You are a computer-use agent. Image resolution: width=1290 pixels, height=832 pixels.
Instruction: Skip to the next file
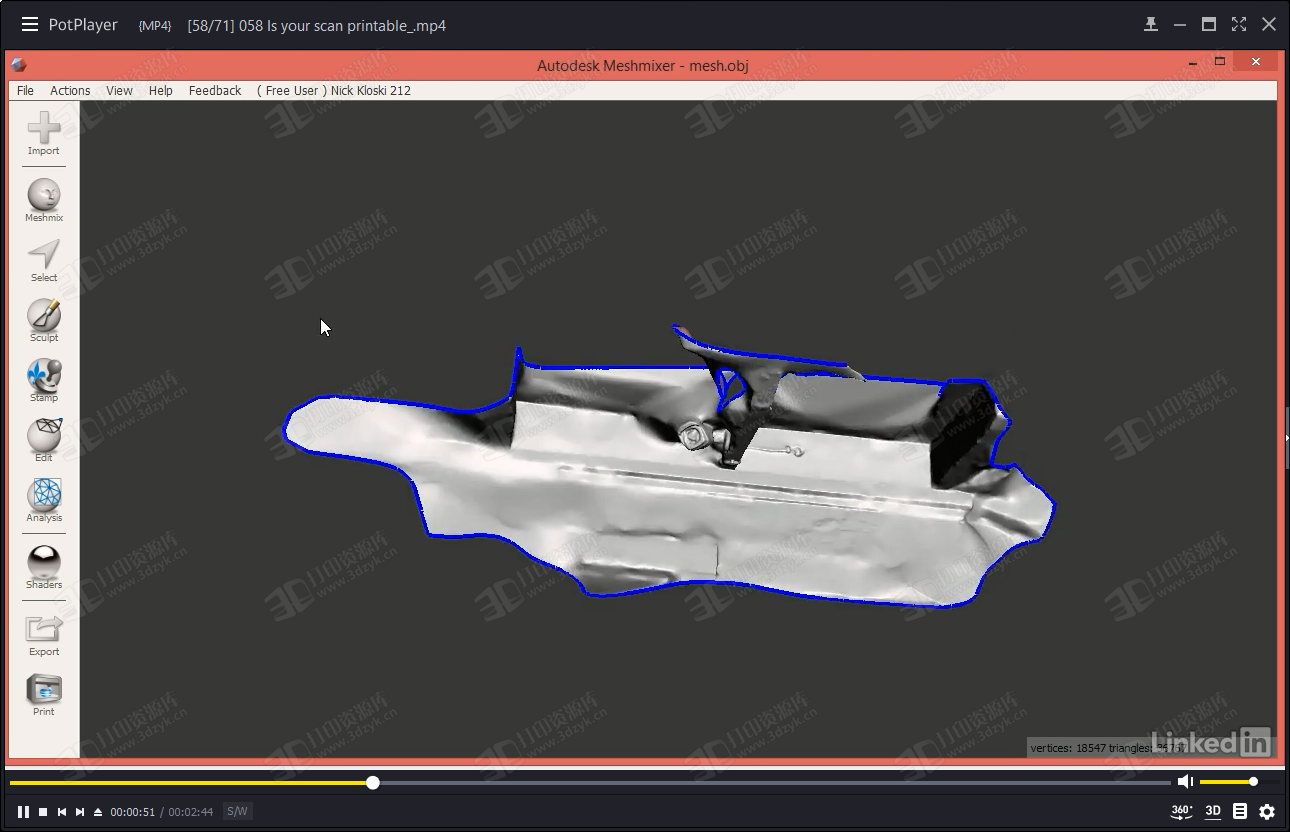(80, 812)
